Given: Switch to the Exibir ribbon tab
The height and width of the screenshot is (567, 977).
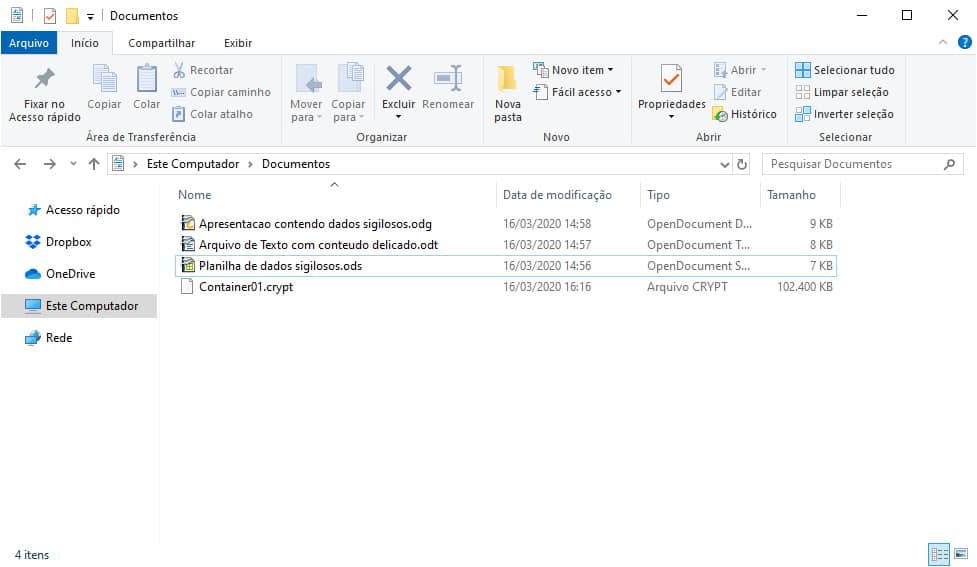Looking at the screenshot, I should pyautogui.click(x=238, y=43).
